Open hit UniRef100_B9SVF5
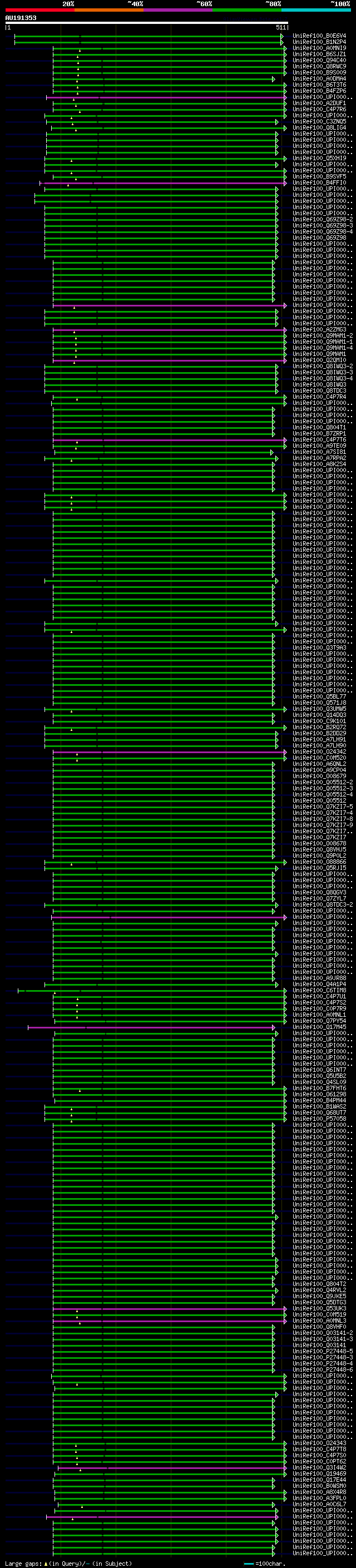This screenshot has height=1568, width=356. [x=319, y=176]
